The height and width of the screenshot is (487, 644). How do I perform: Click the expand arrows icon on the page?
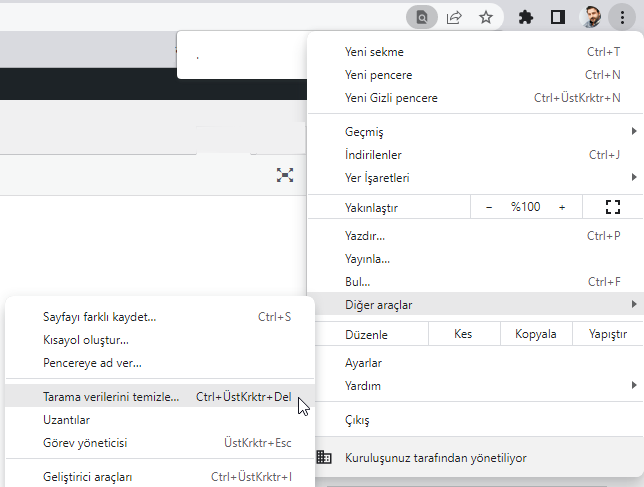coord(285,175)
